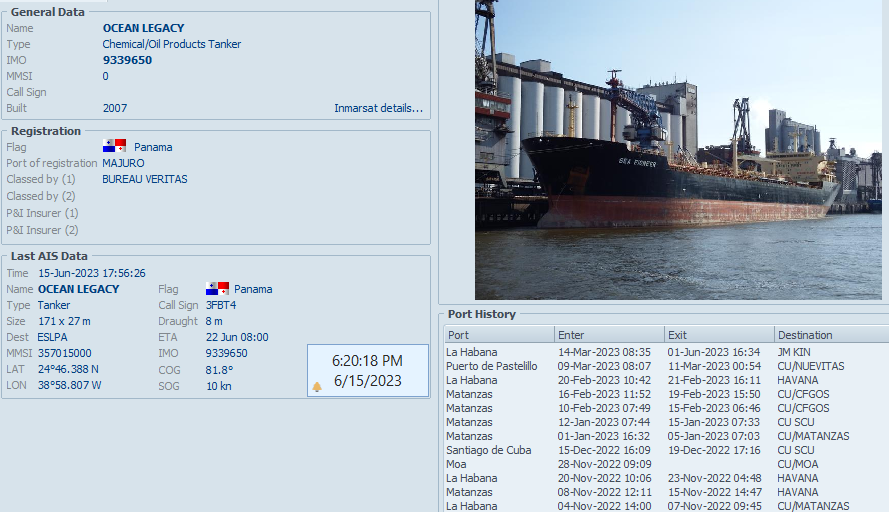Select exit time 01-Jun-2023 16:34
The image size is (889, 512).
click(x=714, y=352)
